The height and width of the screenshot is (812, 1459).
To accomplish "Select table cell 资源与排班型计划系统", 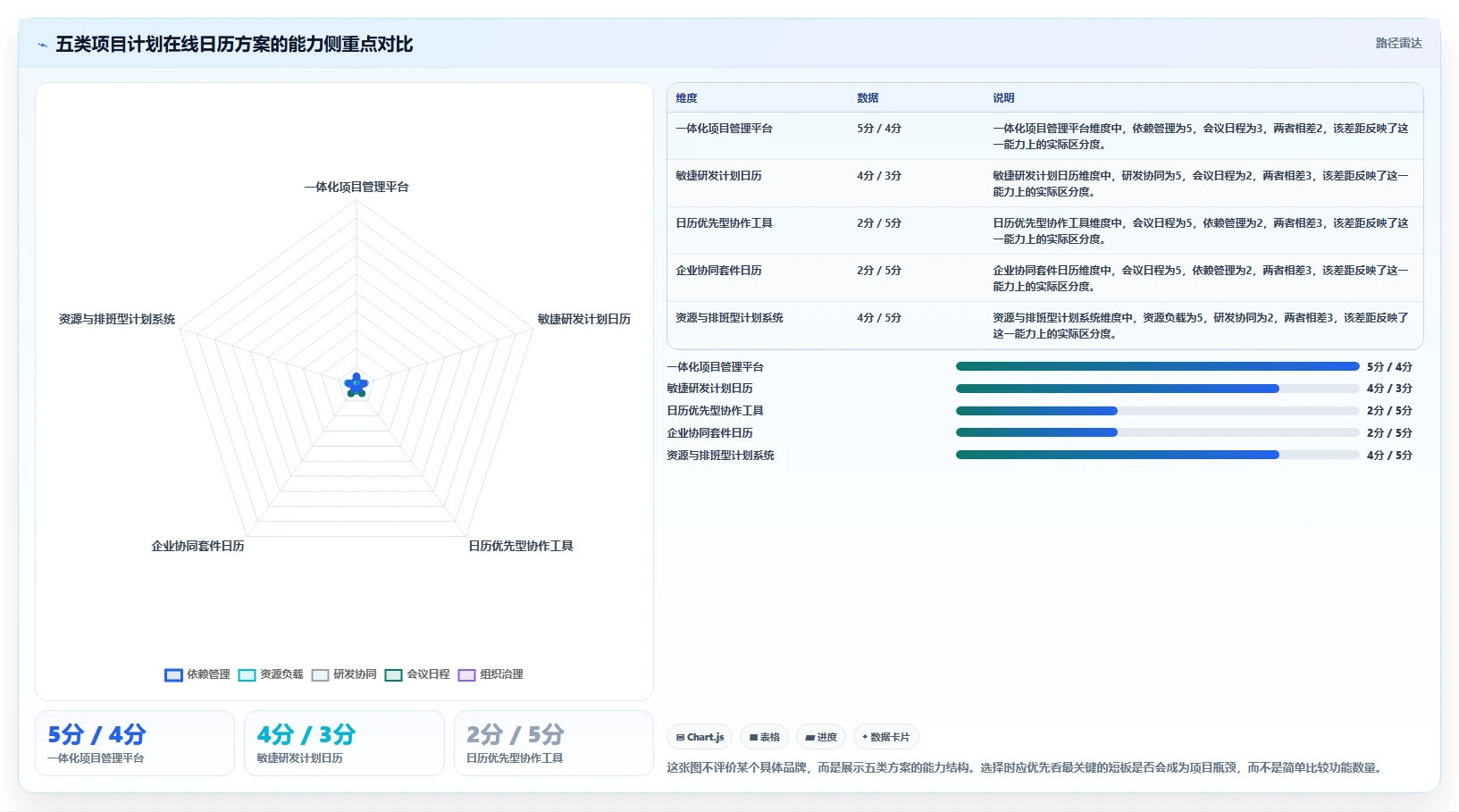I will point(729,318).
